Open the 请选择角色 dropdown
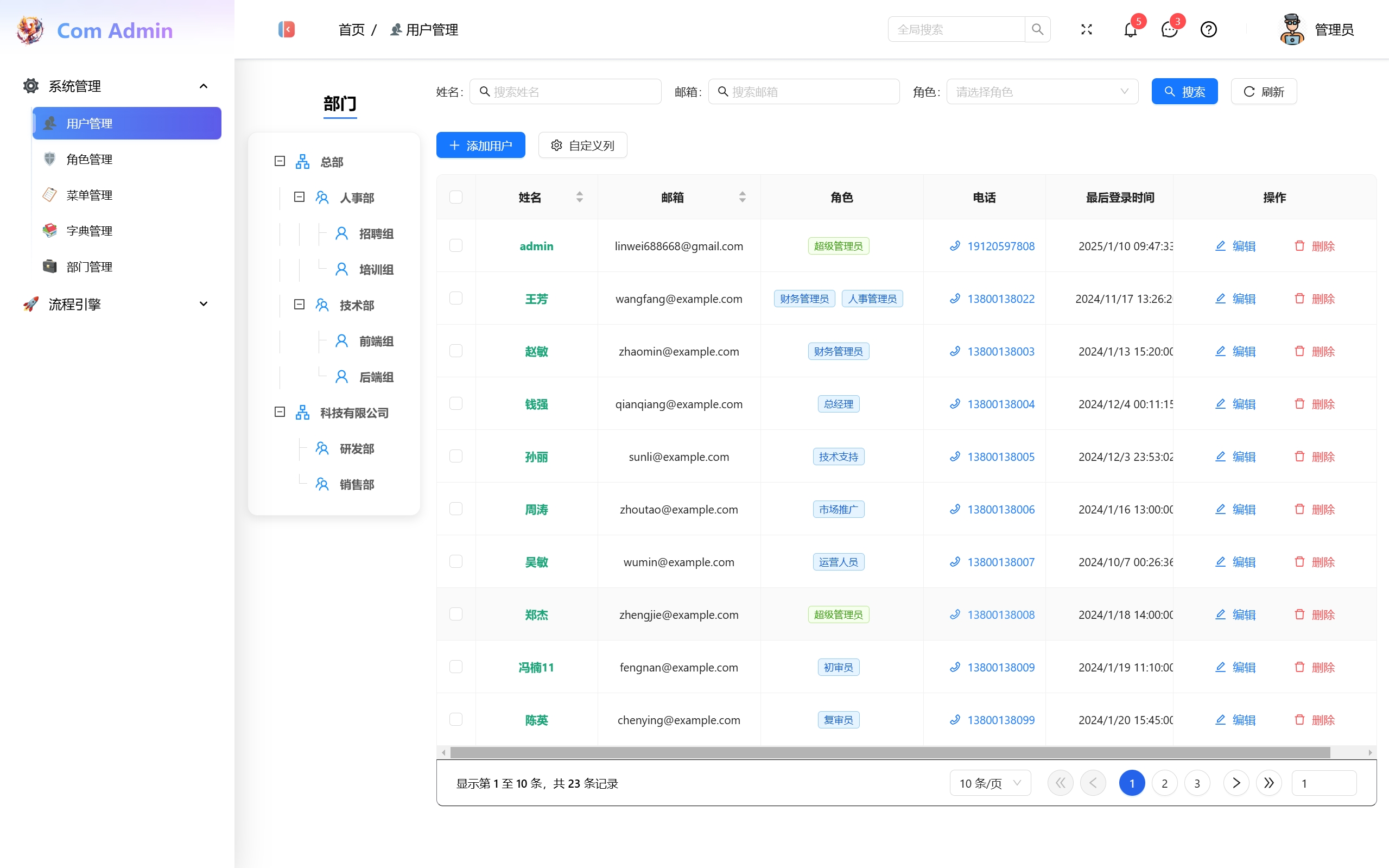1389x868 pixels. (1041, 91)
